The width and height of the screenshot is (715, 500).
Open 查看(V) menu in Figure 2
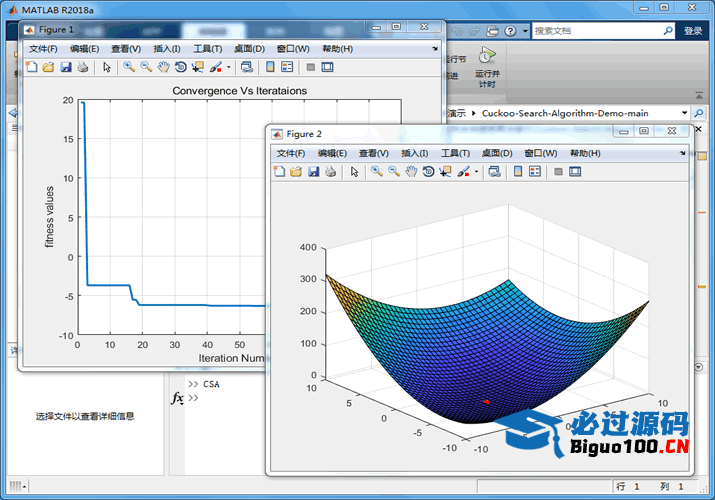(373, 153)
